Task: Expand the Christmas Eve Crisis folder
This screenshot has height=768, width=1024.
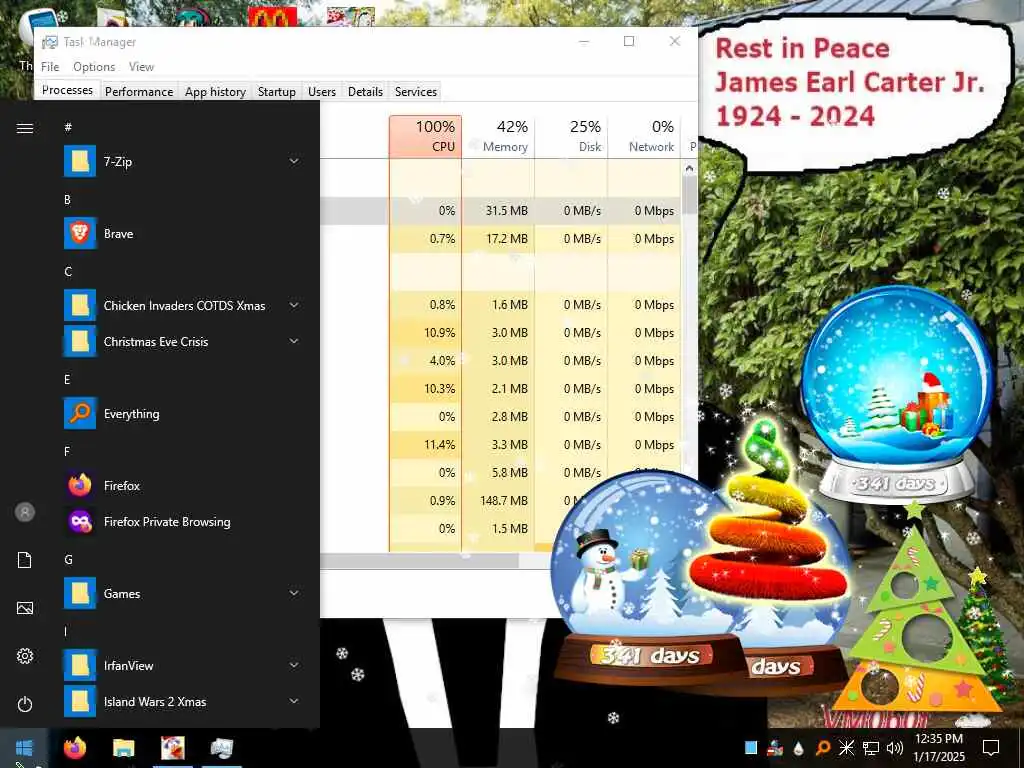Action: [x=294, y=341]
